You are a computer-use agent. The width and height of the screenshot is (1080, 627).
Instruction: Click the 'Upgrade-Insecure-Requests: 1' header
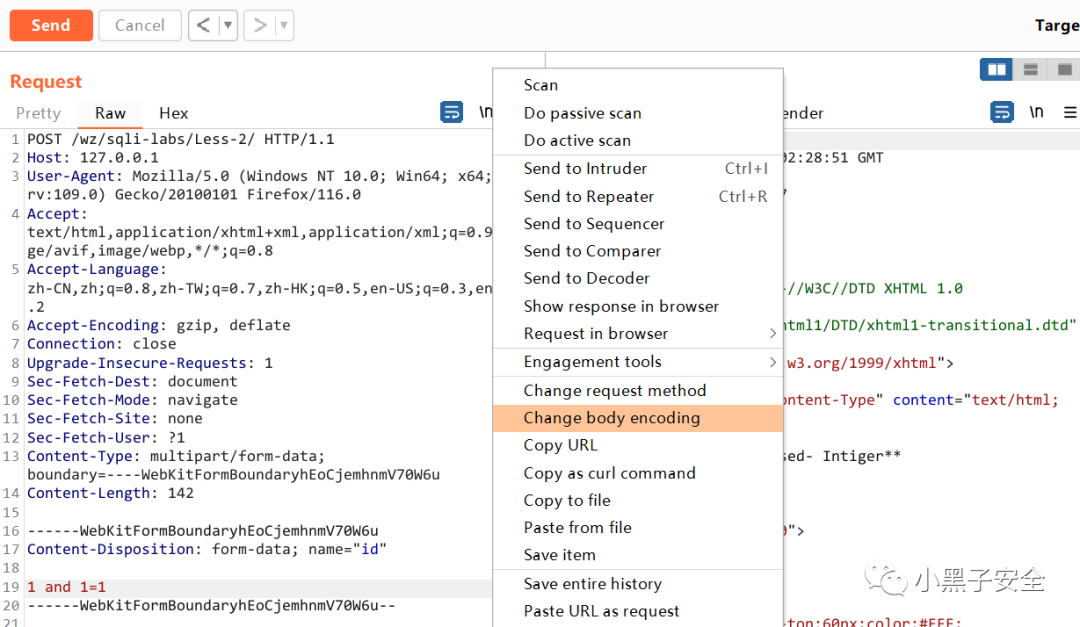(149, 363)
